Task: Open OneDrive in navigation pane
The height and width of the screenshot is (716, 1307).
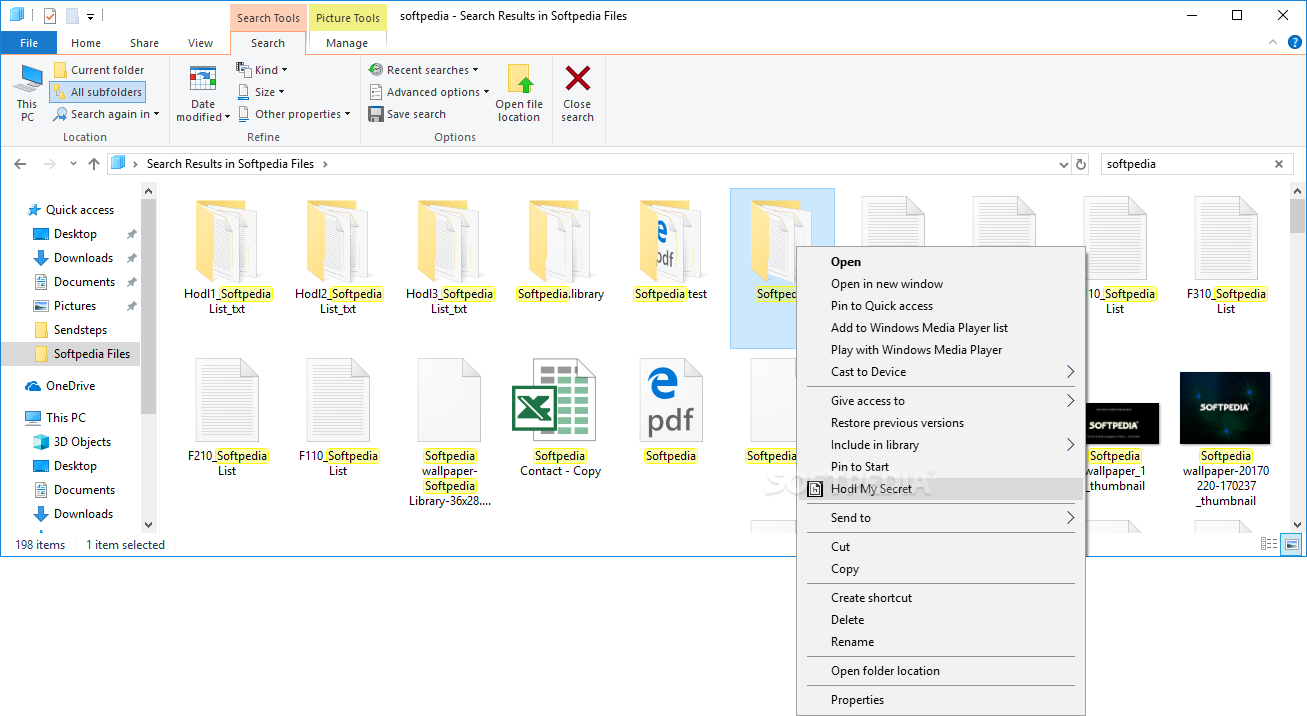Action: [x=70, y=386]
